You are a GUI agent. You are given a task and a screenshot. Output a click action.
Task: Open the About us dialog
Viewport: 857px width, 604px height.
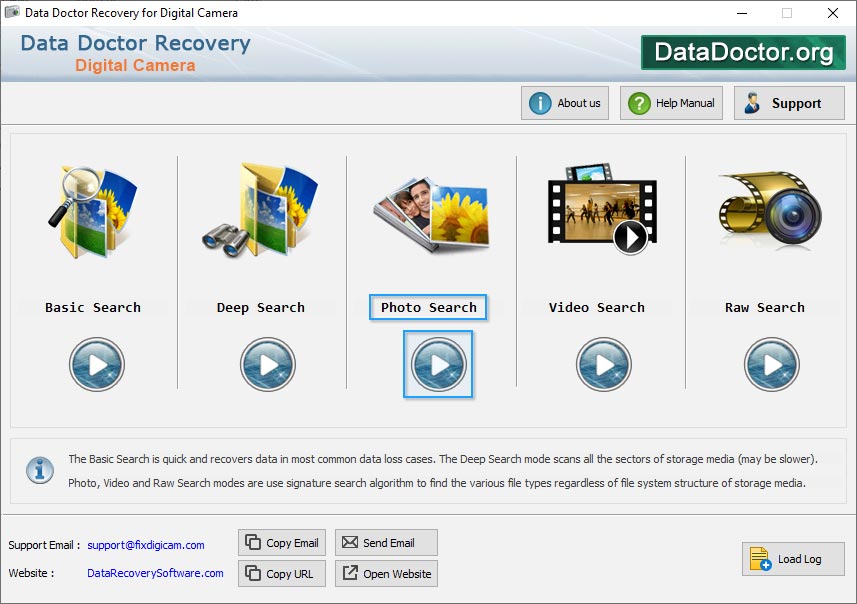click(565, 103)
